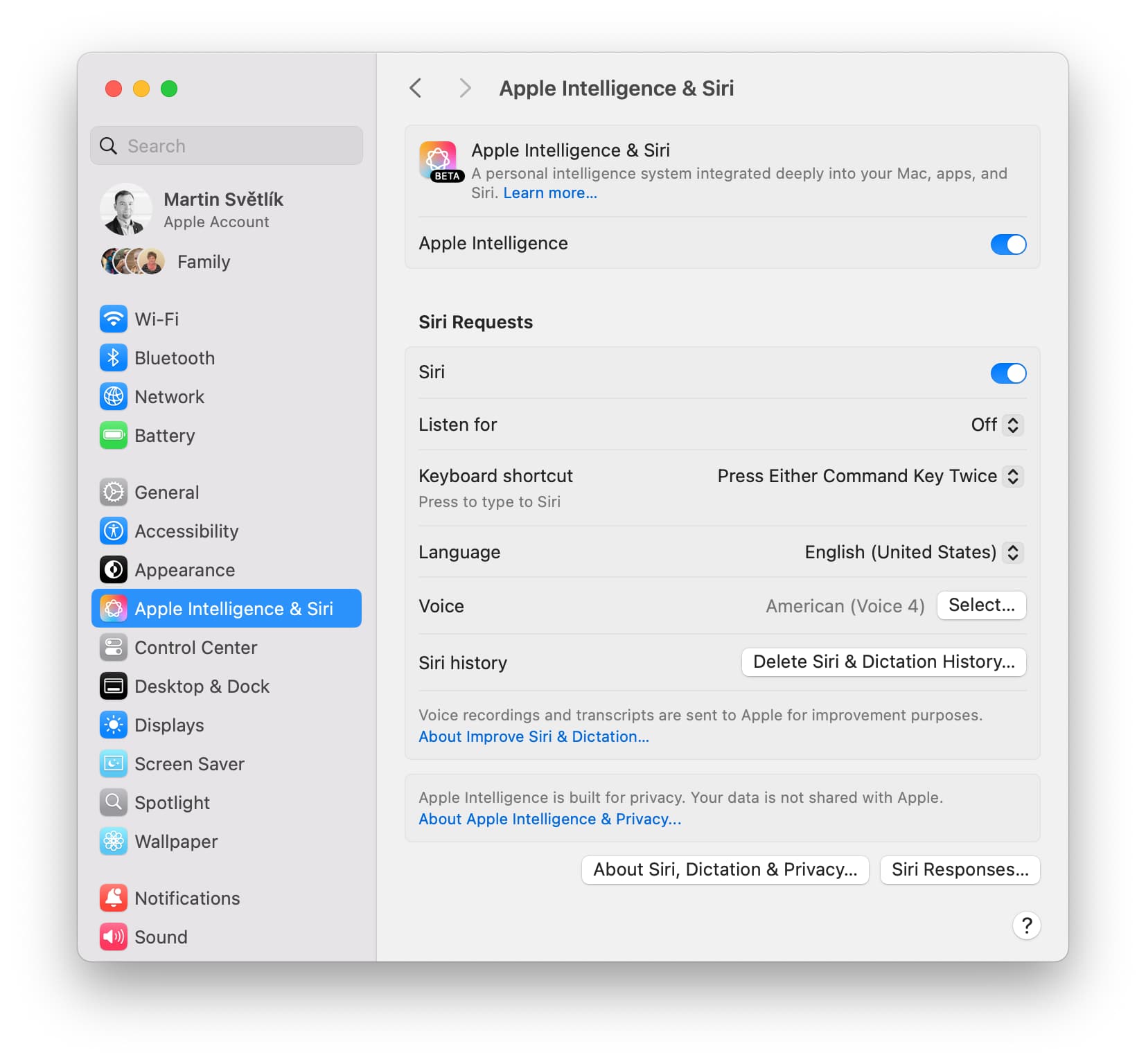Click the voice Select… button

[x=981, y=605]
